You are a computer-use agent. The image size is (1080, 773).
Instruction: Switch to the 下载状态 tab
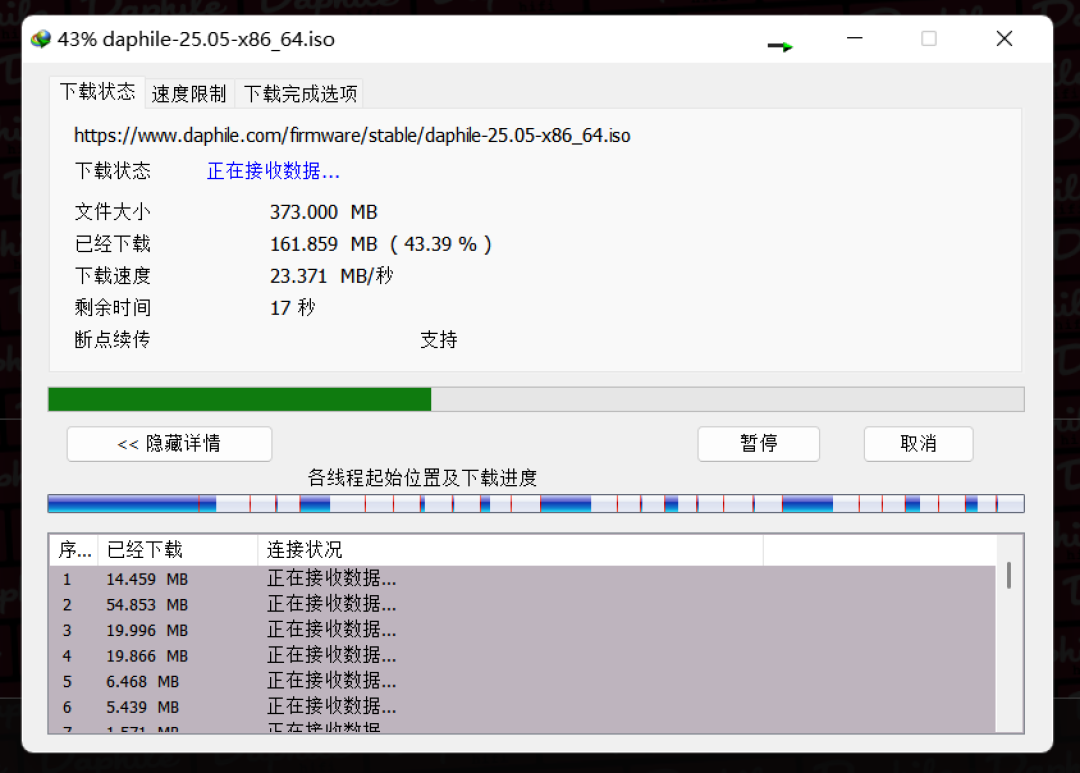coord(97,92)
